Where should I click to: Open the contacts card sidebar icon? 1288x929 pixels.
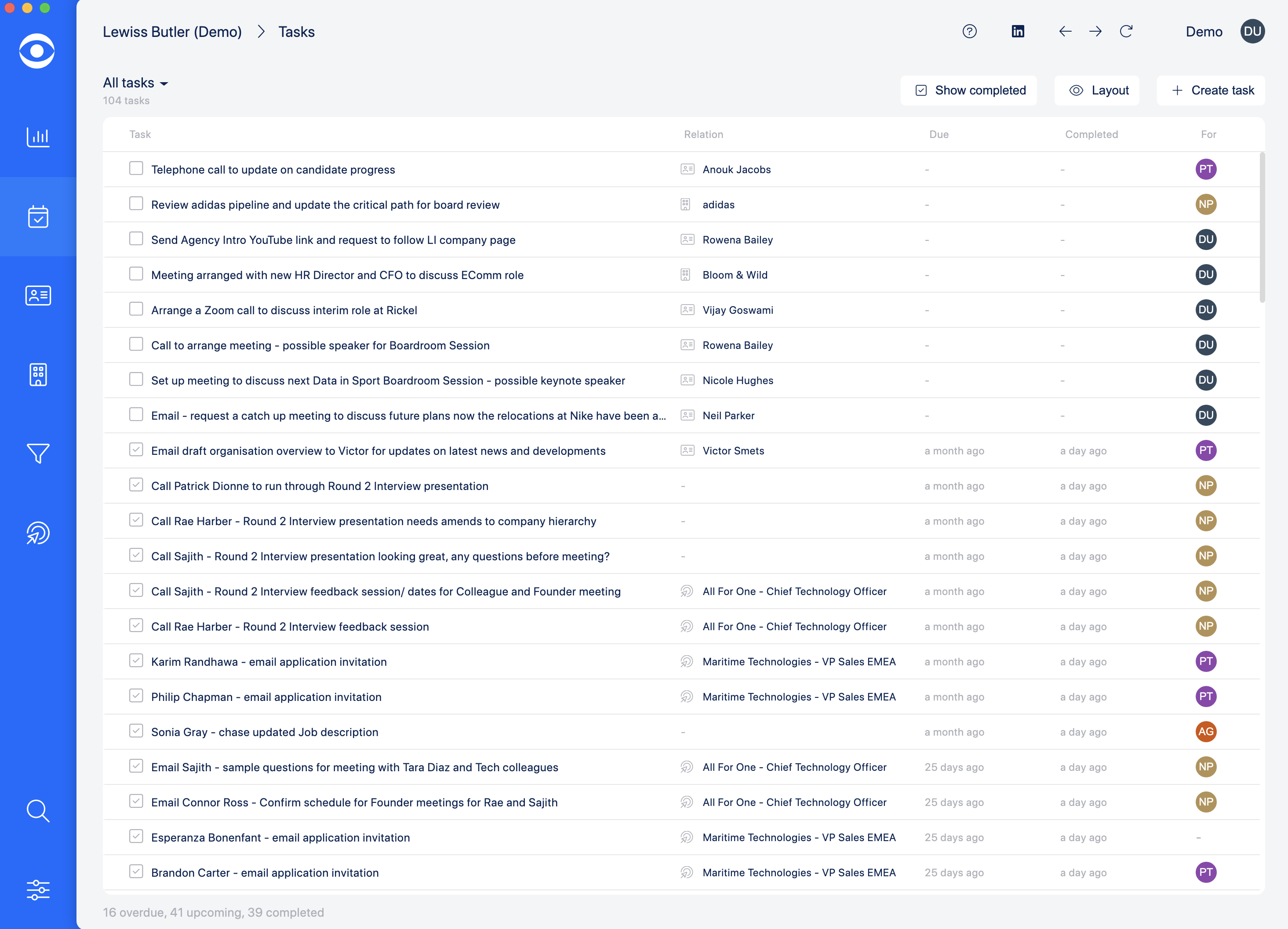[38, 295]
